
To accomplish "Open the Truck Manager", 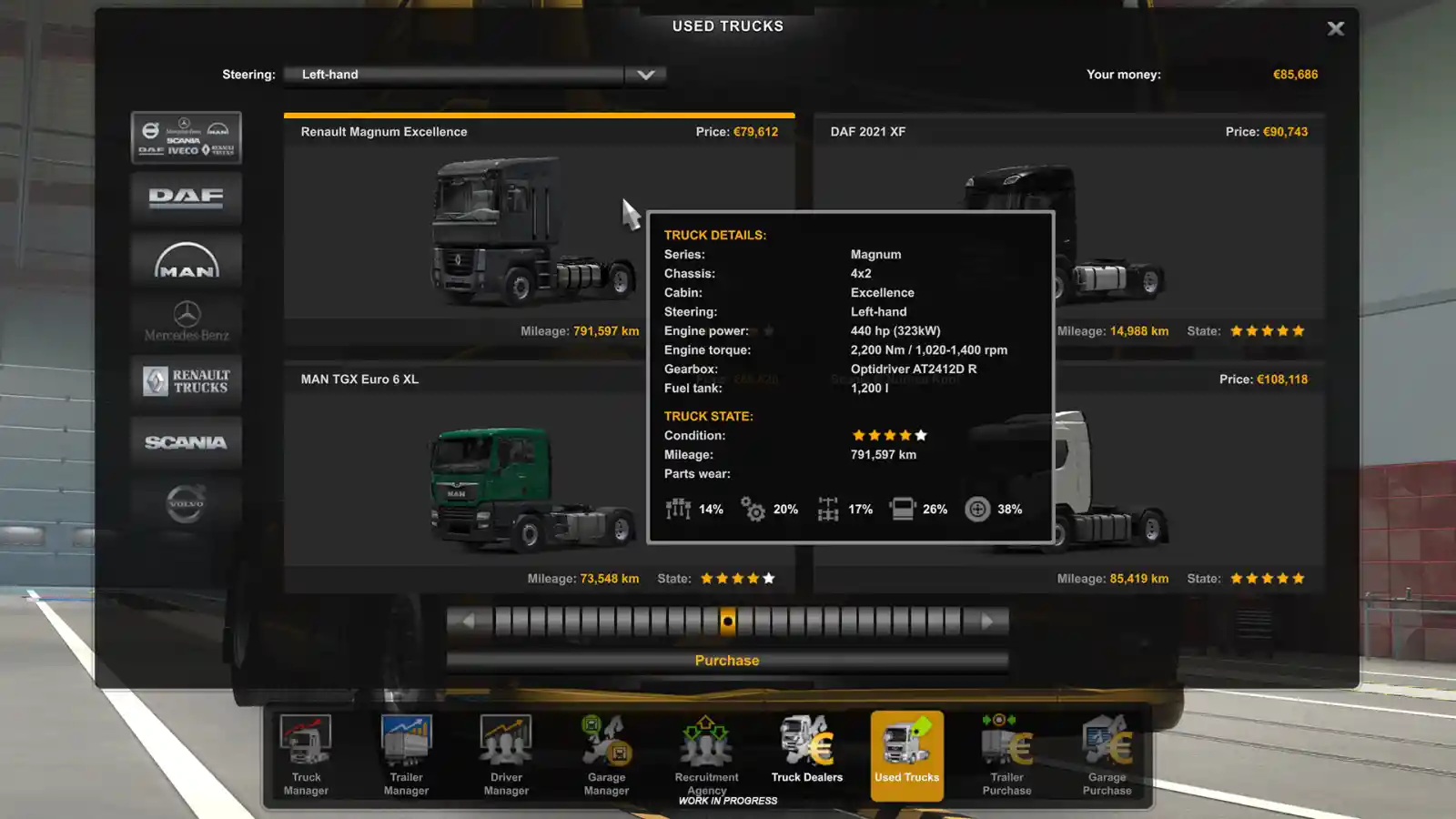I will (x=305, y=753).
